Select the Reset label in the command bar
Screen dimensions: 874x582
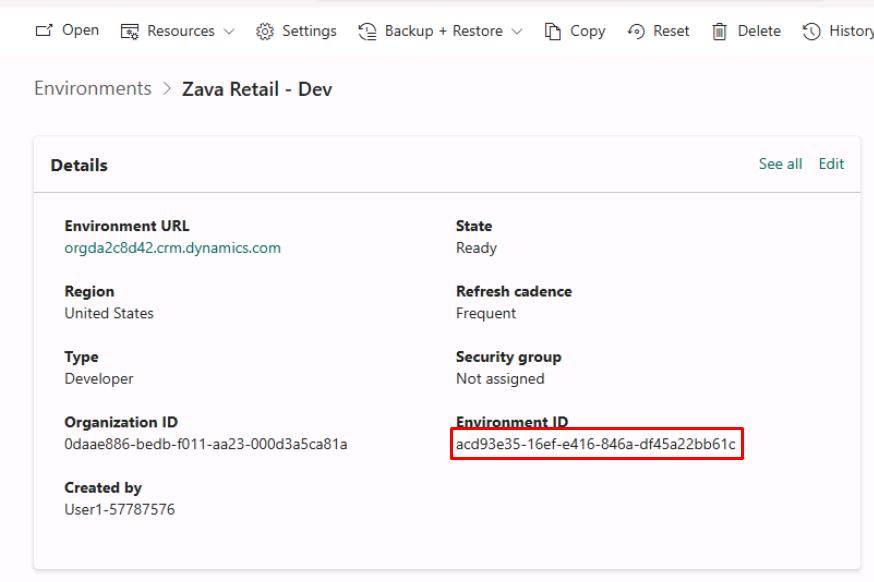[x=671, y=31]
